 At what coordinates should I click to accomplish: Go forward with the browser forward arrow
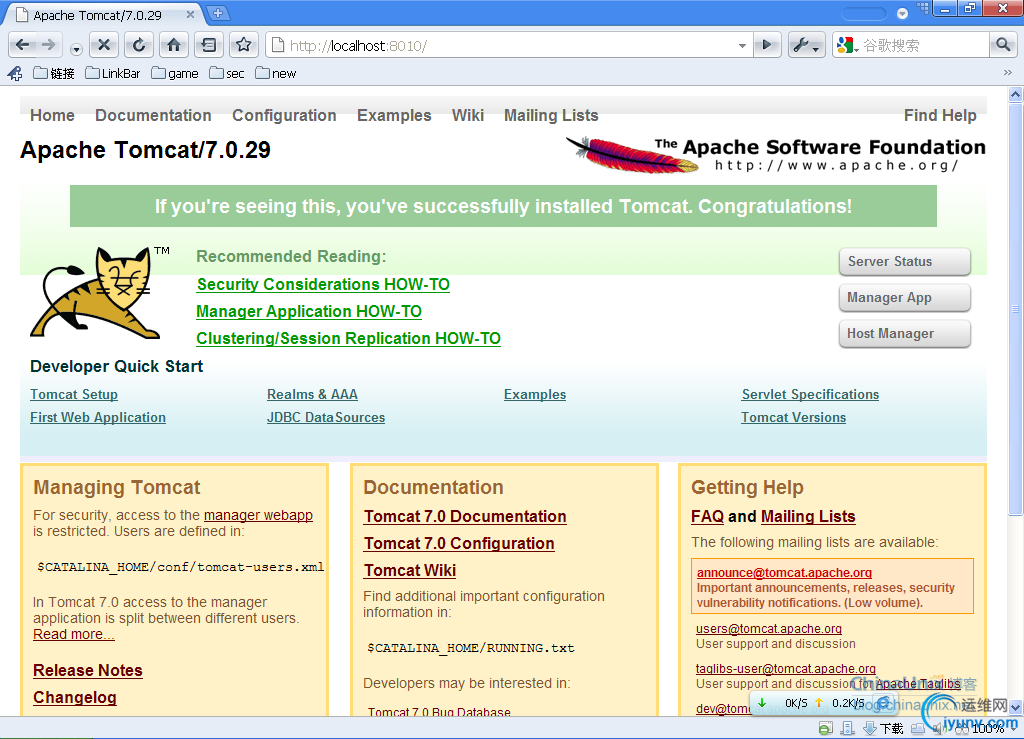coord(49,45)
